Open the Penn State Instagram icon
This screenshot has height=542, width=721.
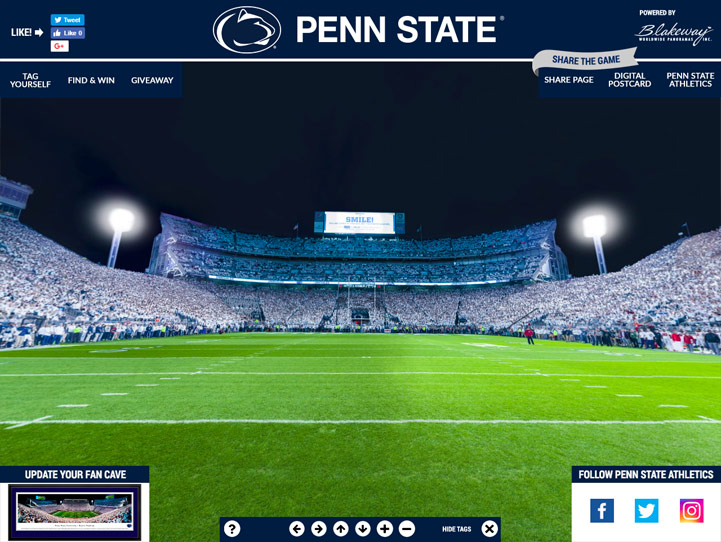[x=692, y=511]
